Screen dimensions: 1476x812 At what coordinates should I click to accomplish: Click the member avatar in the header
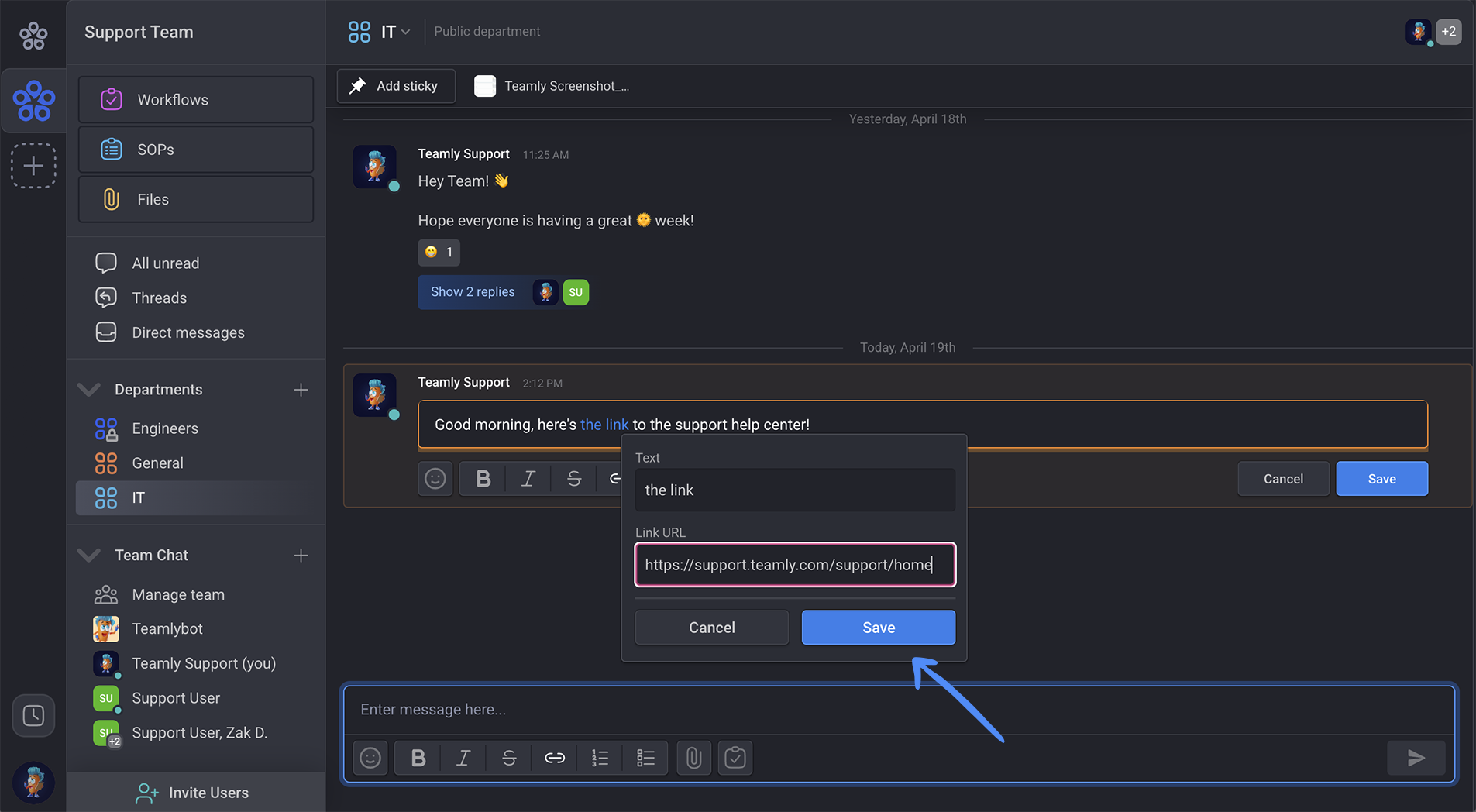[1418, 32]
